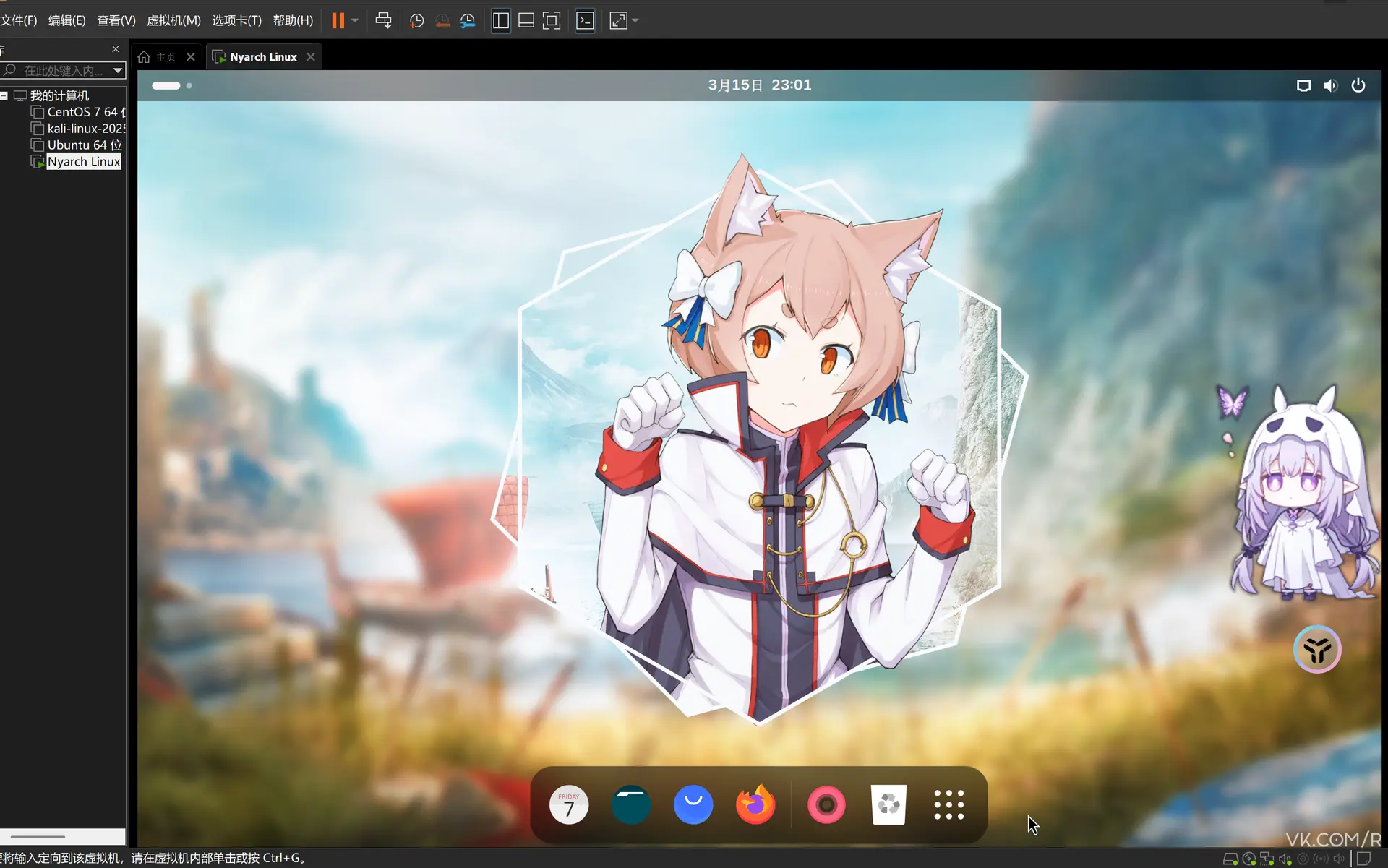Toggle the thumbnail bar view
1388x868 pixels.
526,20
